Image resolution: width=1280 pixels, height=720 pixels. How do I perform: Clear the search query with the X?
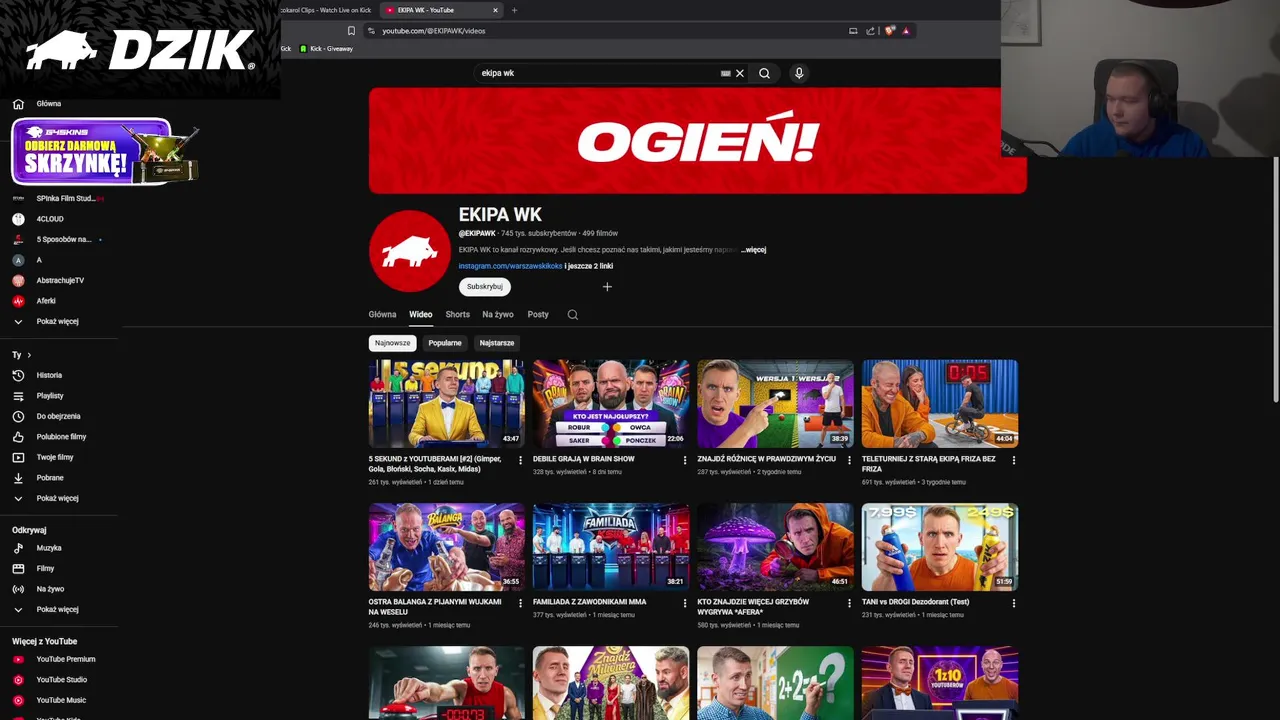(740, 73)
